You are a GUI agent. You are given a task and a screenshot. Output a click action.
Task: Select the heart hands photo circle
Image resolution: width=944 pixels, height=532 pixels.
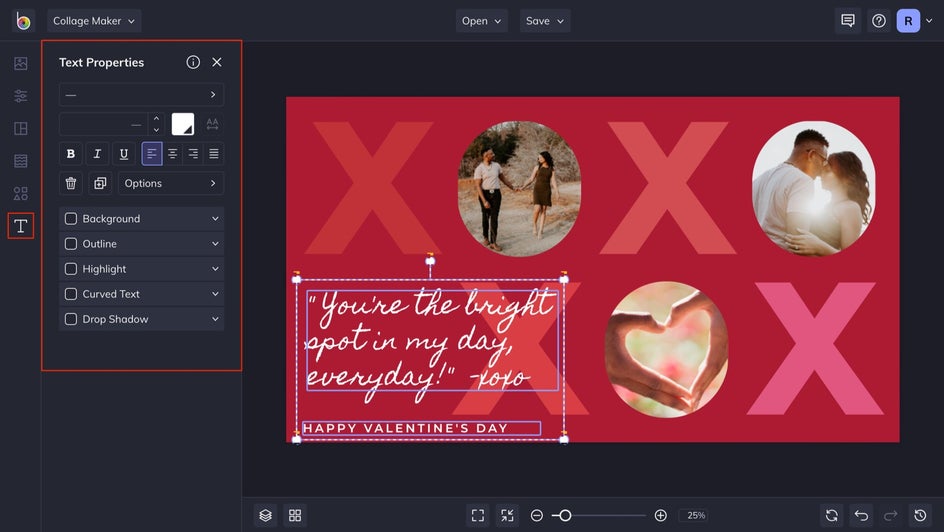point(666,350)
